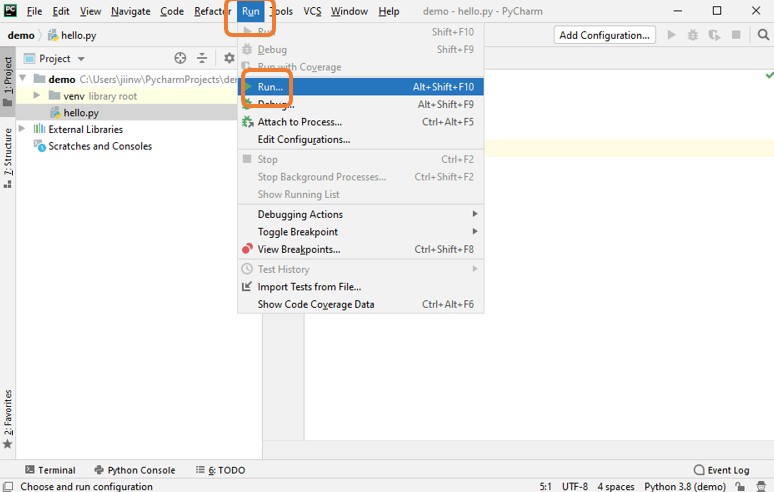Open the Python Console tool window
The image size is (774, 492).
[135, 470]
